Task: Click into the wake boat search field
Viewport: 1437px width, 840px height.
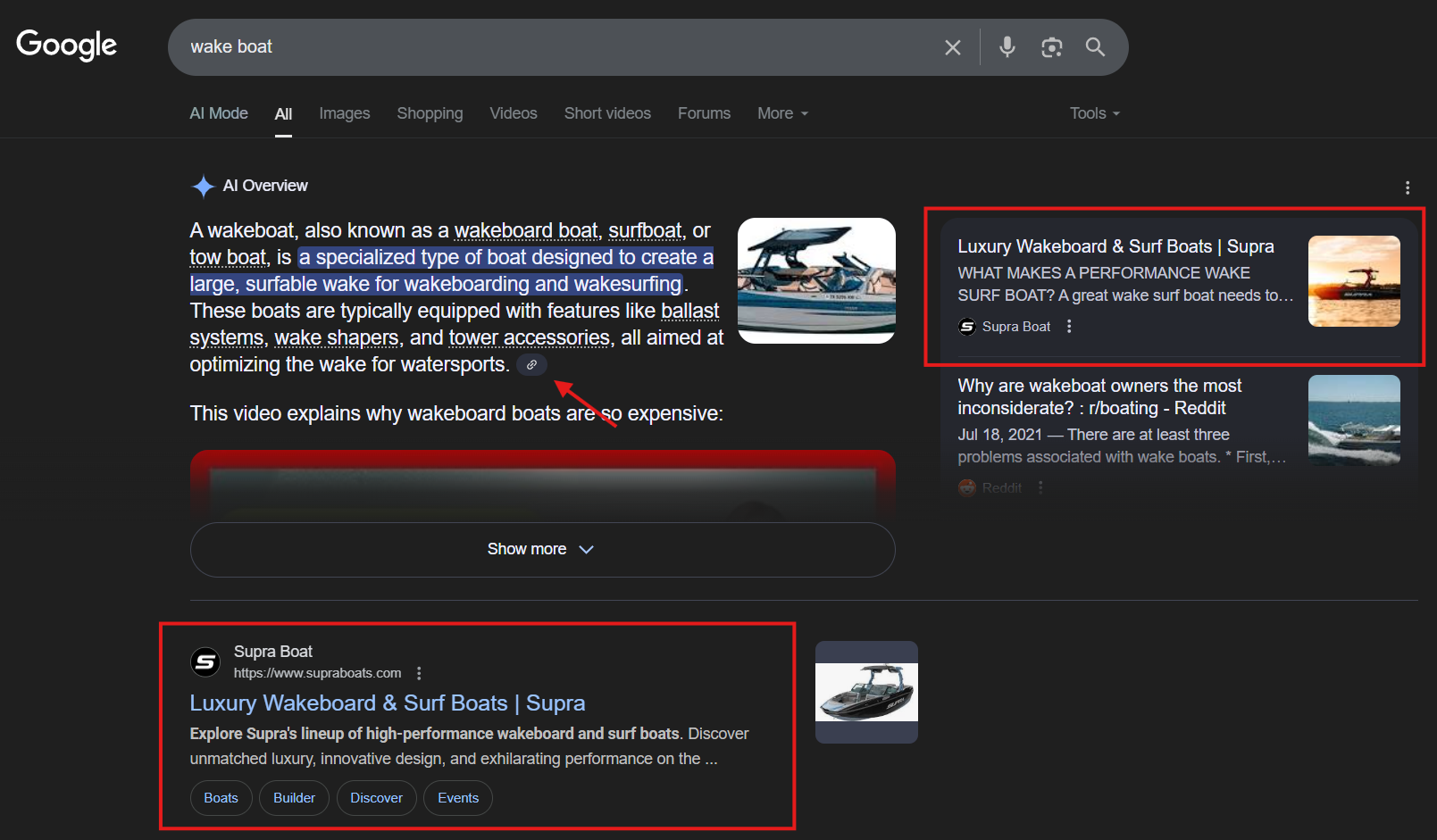Action: click(554, 47)
